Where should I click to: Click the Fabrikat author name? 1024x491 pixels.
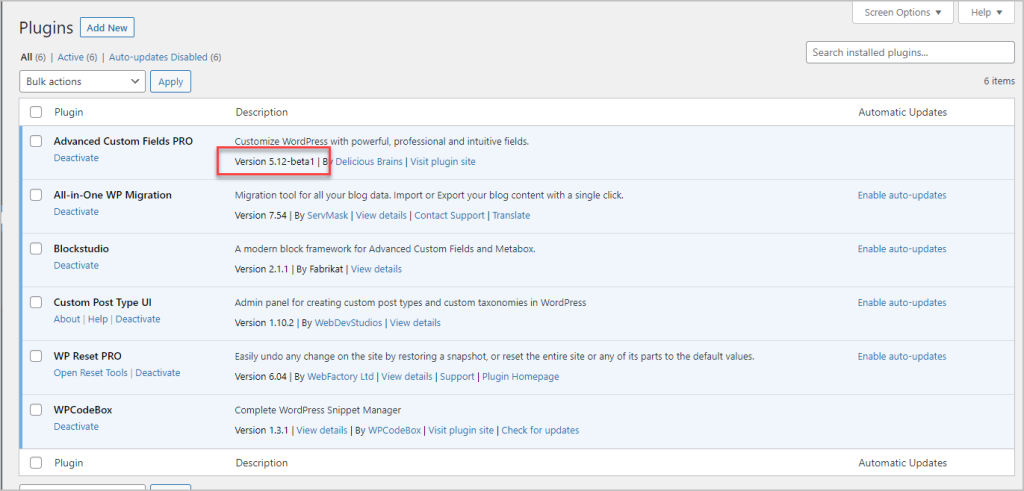[326, 269]
